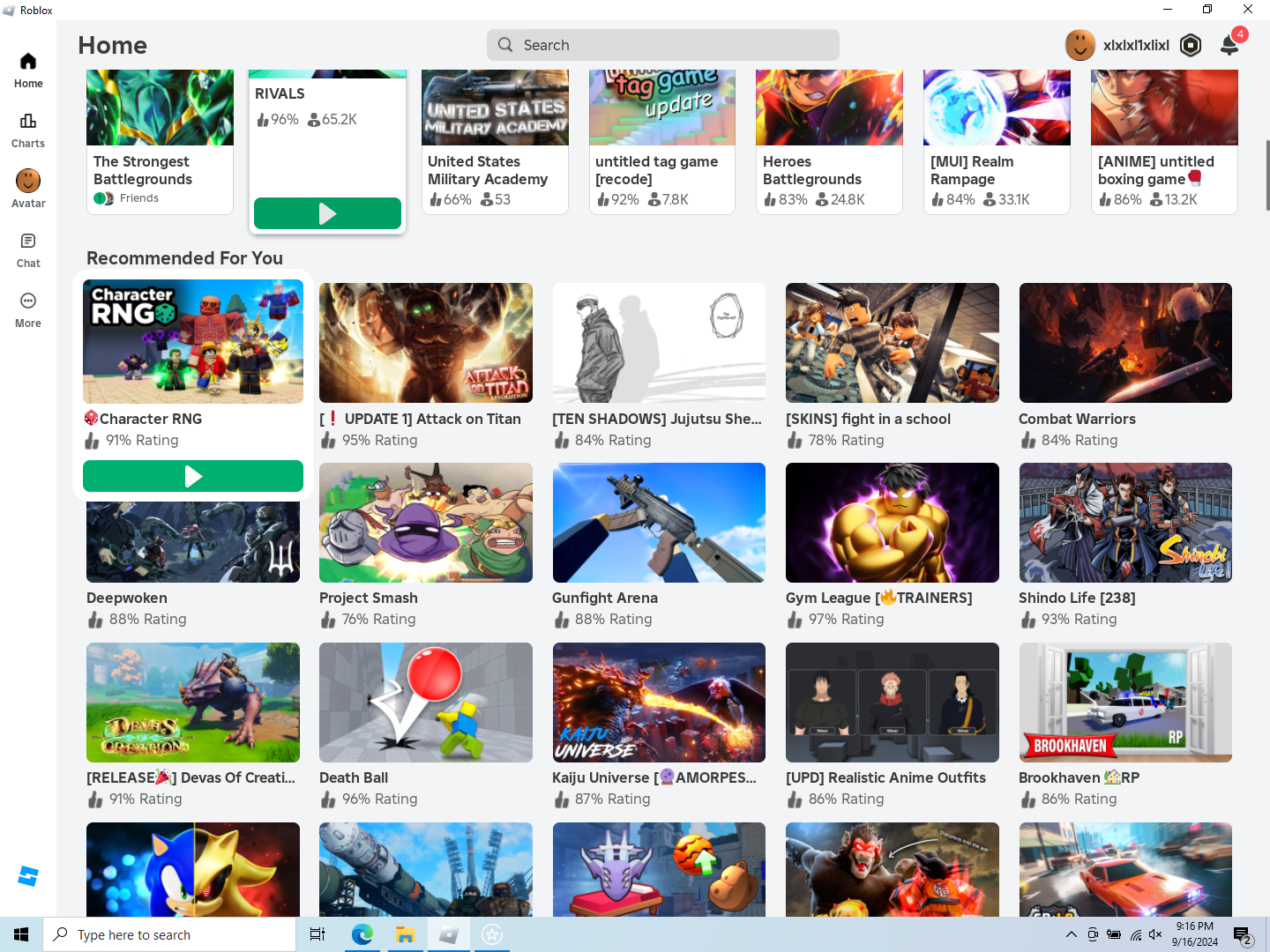The width and height of the screenshot is (1270, 952).
Task: Click the Roblox taskbar app icon
Action: pos(448,934)
